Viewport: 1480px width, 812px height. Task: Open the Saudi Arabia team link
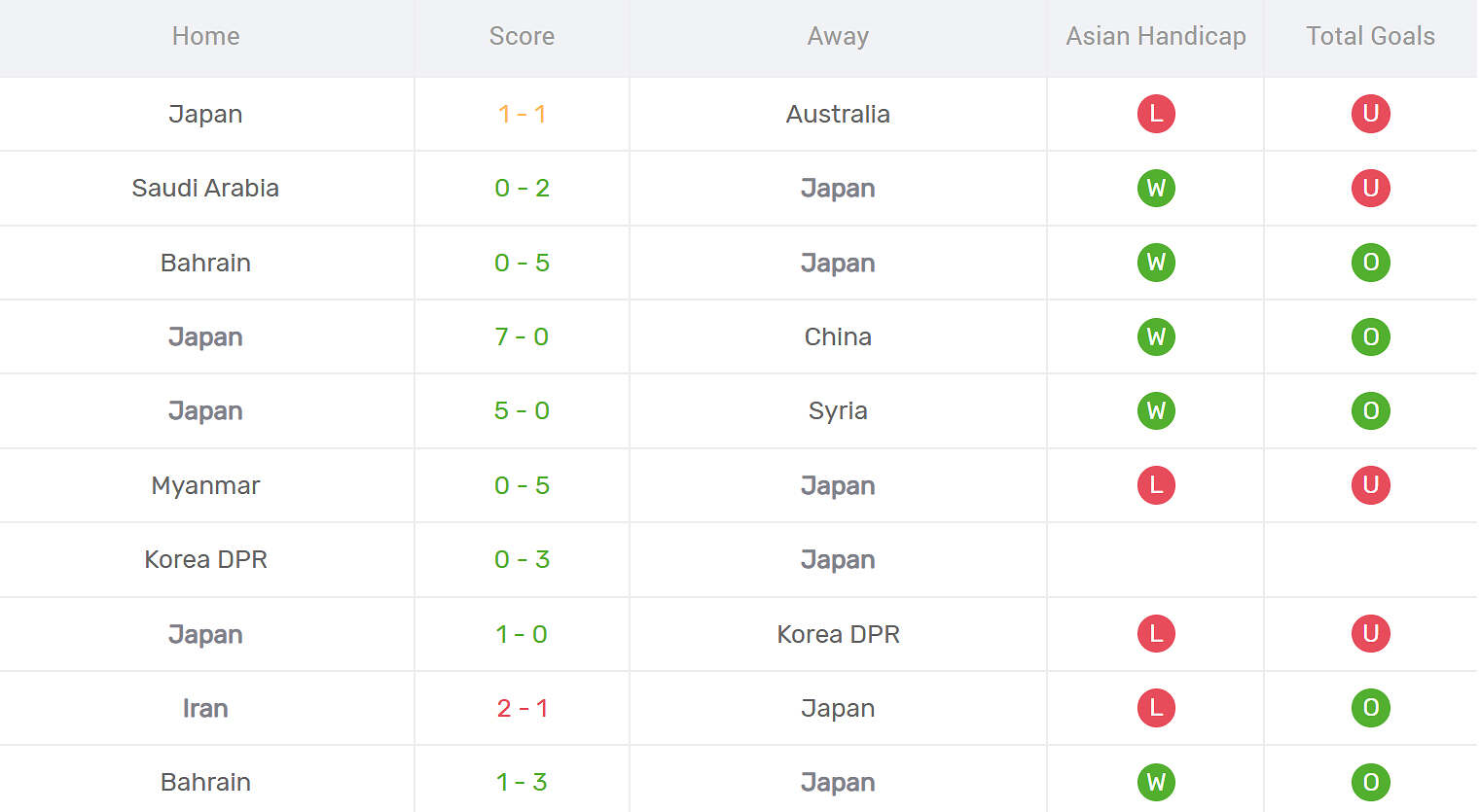205,188
